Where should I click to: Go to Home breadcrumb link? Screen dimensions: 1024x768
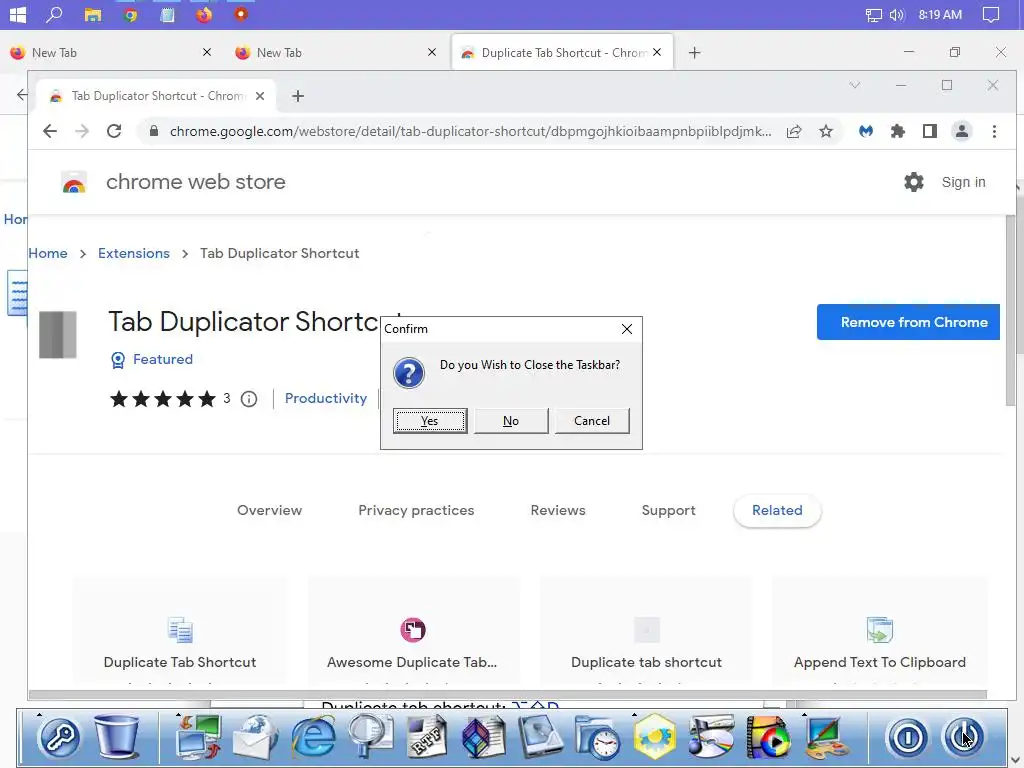[48, 253]
